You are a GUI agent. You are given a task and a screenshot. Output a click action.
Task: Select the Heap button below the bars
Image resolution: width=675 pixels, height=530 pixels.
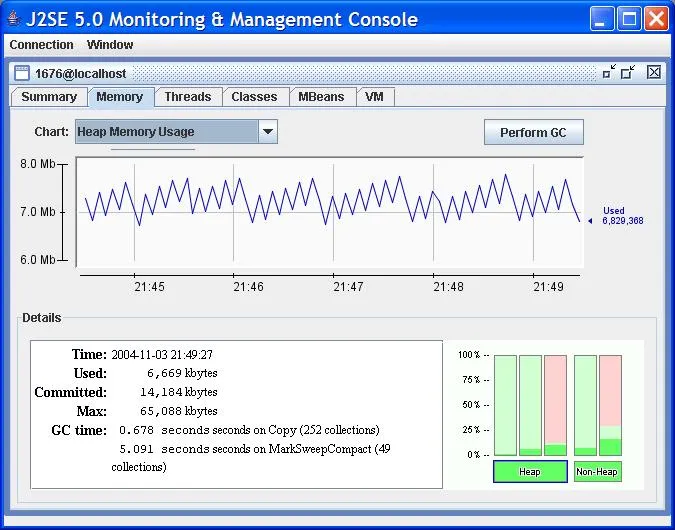click(x=530, y=471)
